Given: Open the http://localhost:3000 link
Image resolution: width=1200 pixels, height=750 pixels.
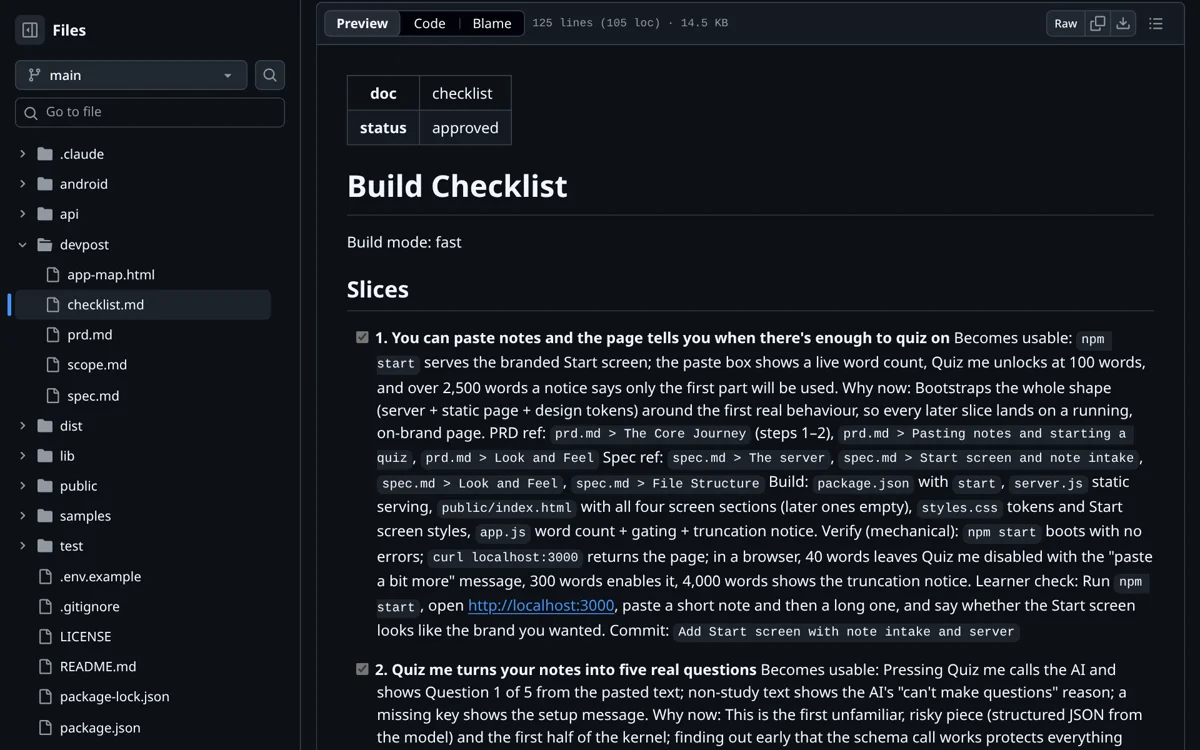Looking at the screenshot, I should 541,605.
